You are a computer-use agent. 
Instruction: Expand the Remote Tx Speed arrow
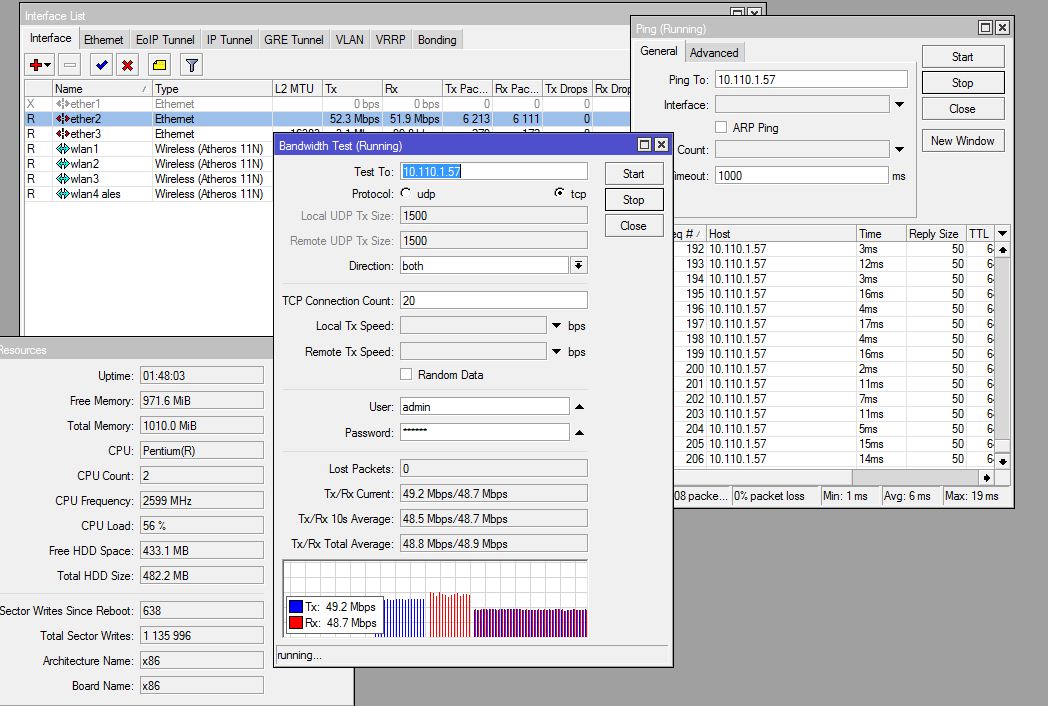coord(556,352)
